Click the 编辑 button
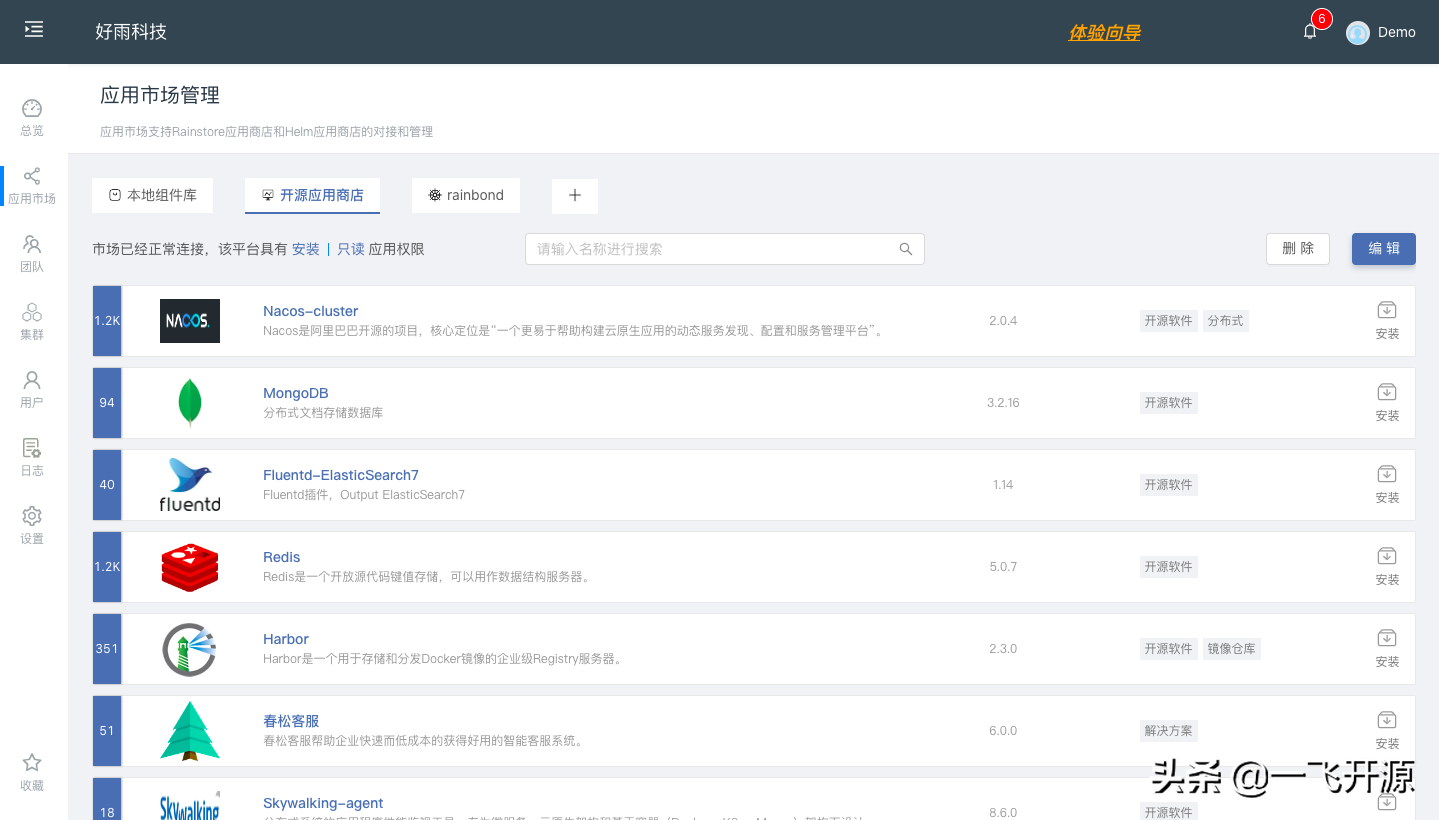 pyautogui.click(x=1383, y=248)
